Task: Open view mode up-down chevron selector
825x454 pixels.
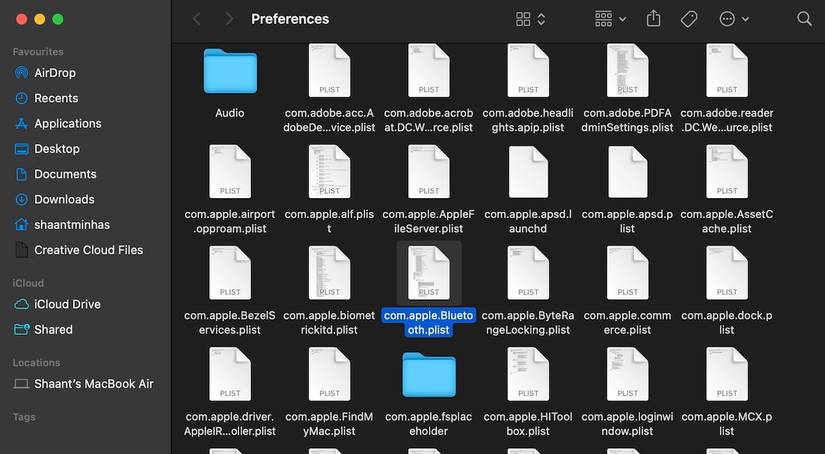Action: tap(541, 19)
